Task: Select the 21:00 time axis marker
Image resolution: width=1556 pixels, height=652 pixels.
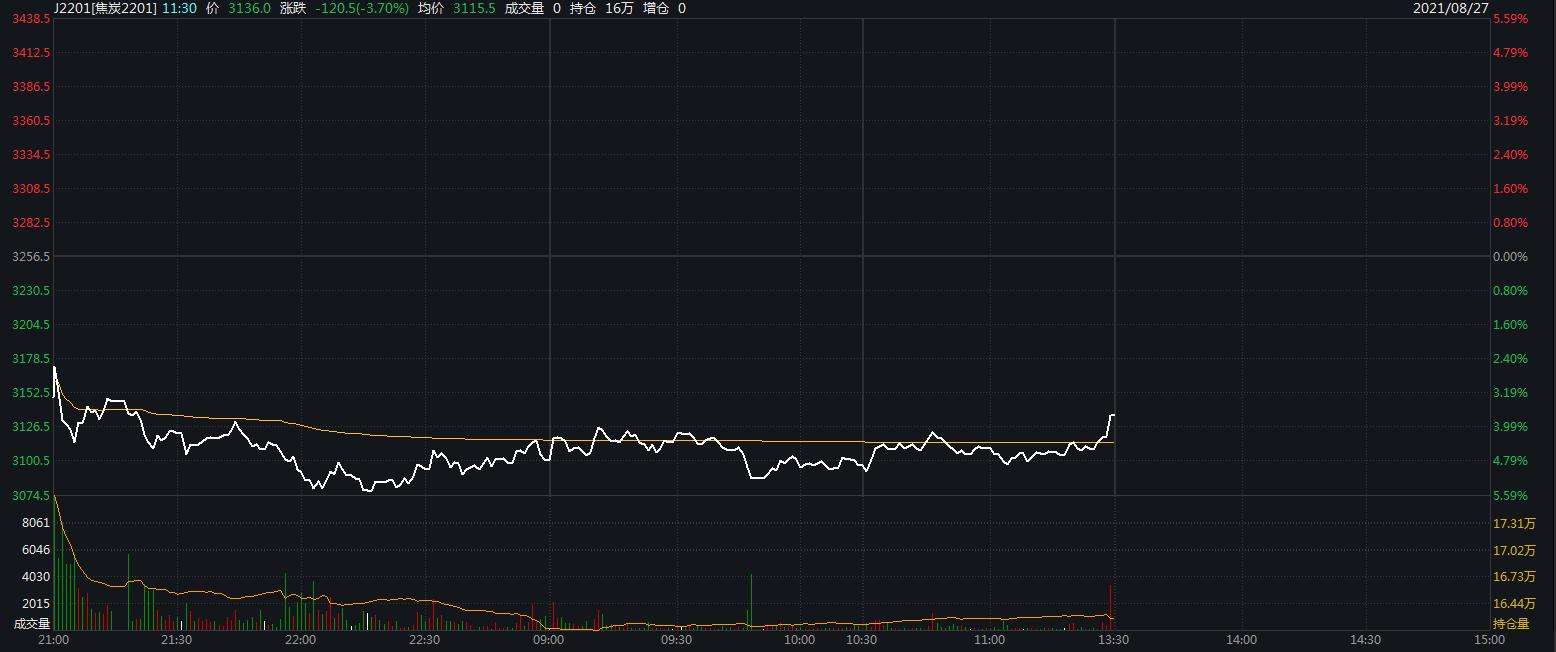Action: click(x=52, y=640)
